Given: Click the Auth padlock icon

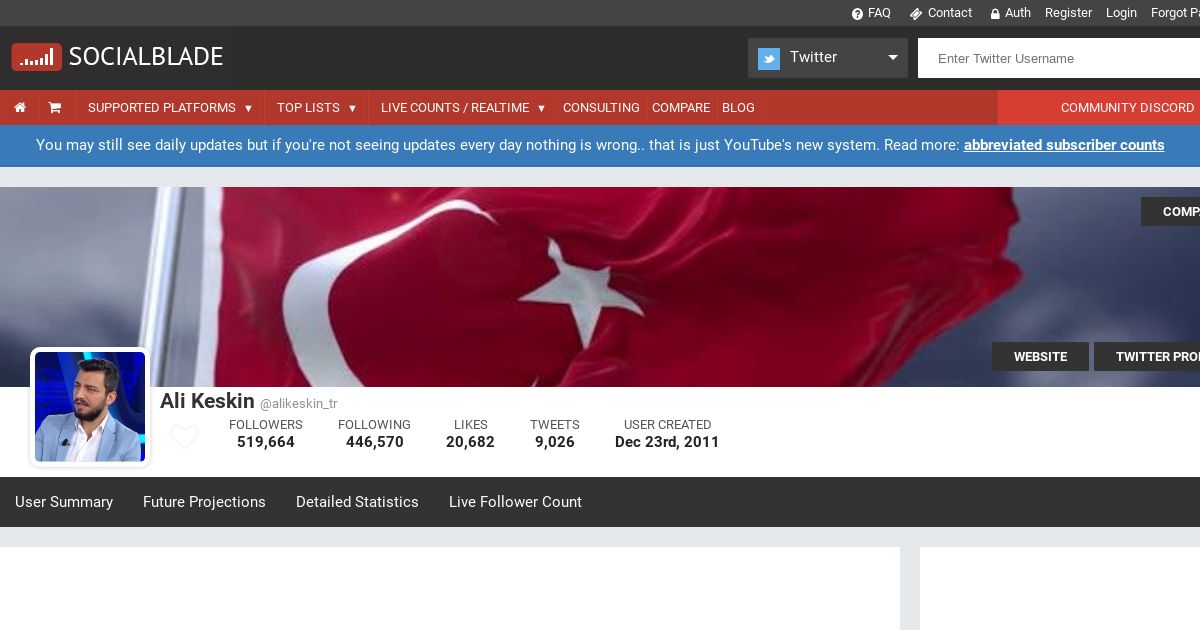Looking at the screenshot, I should 995,14.
